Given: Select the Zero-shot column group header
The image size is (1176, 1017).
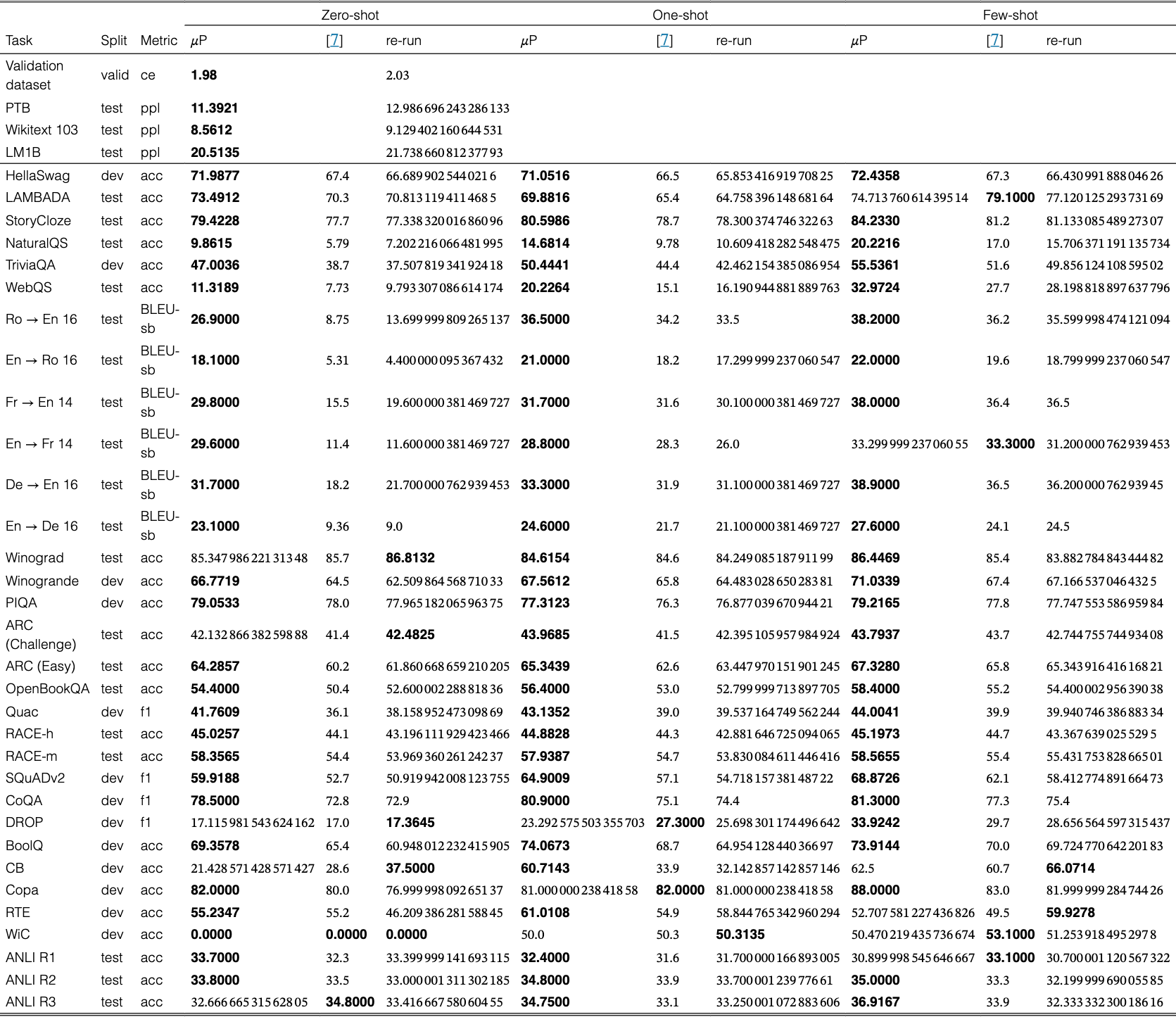Looking at the screenshot, I should pyautogui.click(x=350, y=15).
